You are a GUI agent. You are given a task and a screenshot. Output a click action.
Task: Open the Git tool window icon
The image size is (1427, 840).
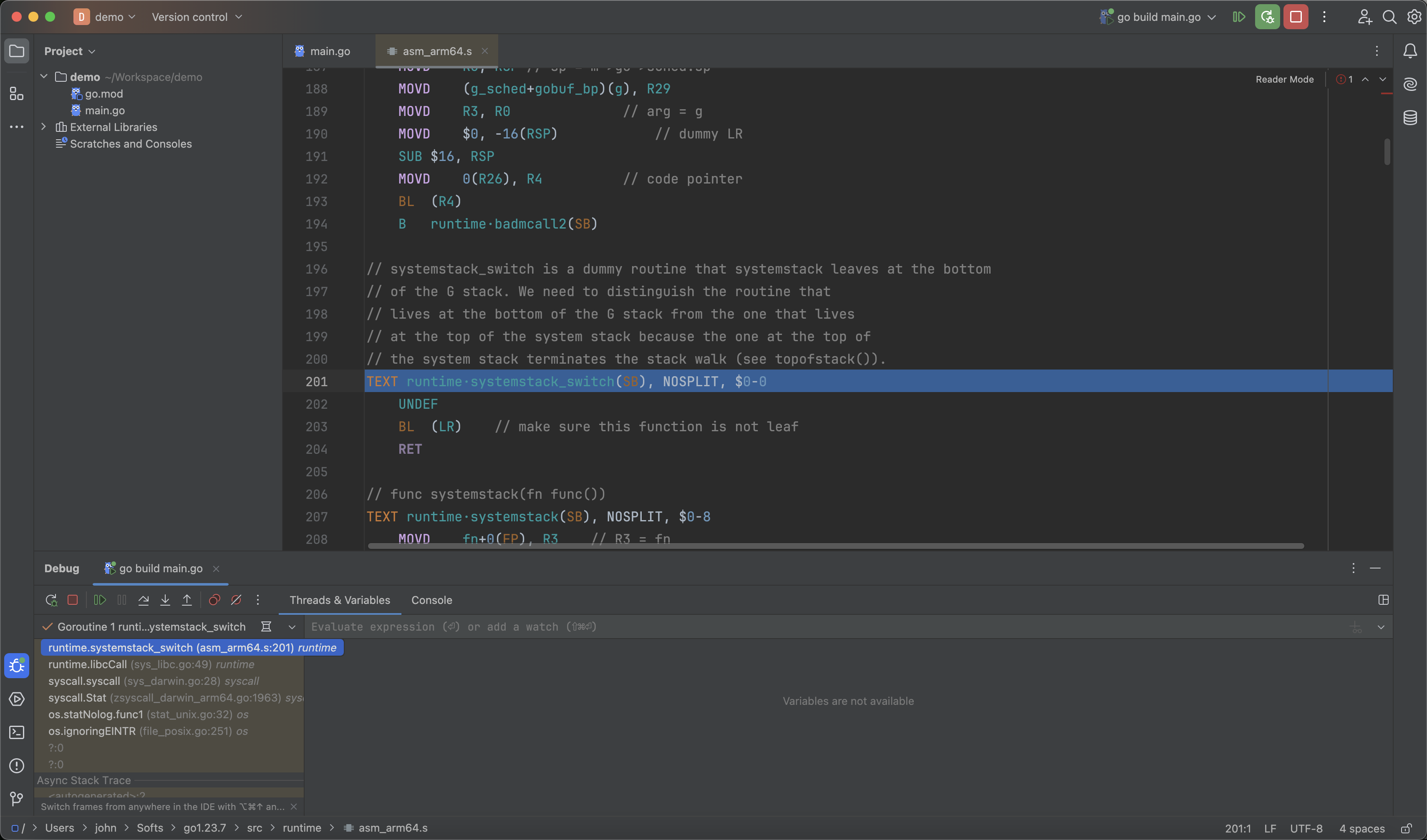coord(16,799)
